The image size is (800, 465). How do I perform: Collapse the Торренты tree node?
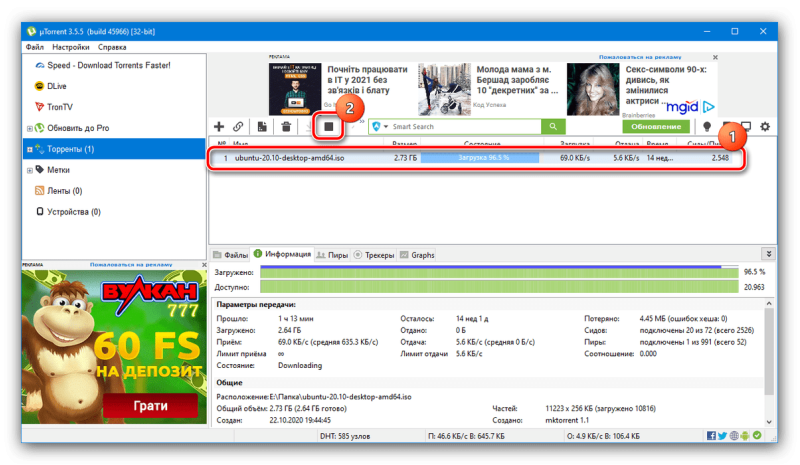pos(30,149)
